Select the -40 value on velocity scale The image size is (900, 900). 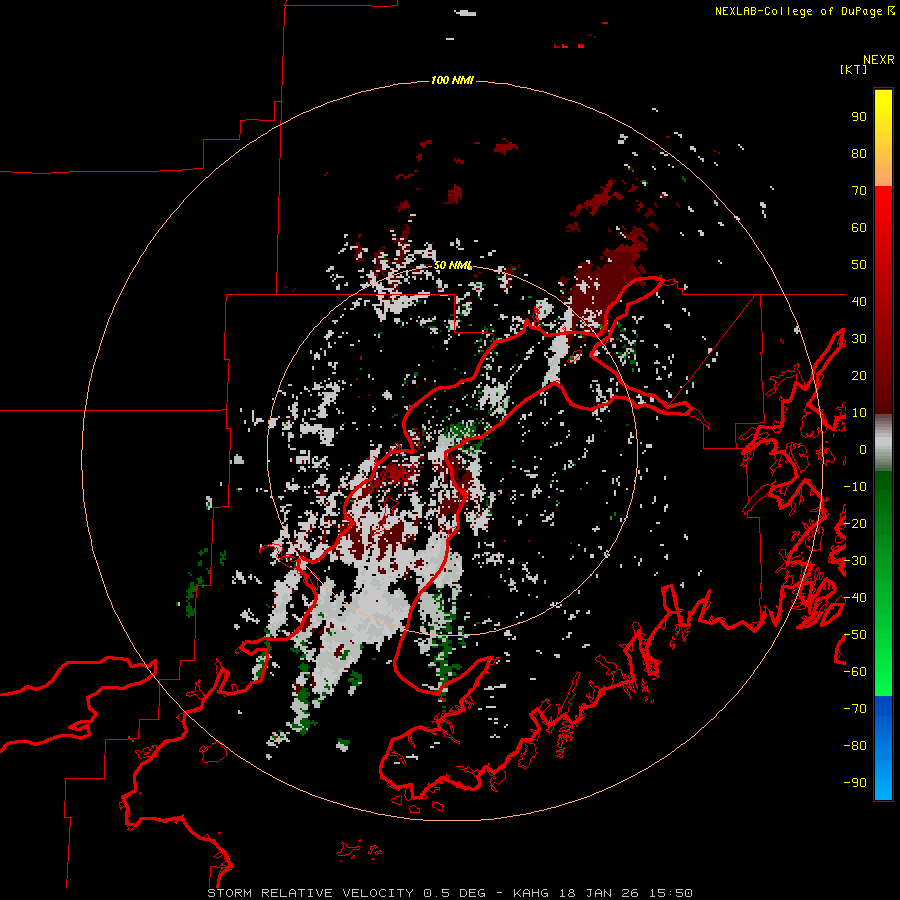(x=855, y=598)
